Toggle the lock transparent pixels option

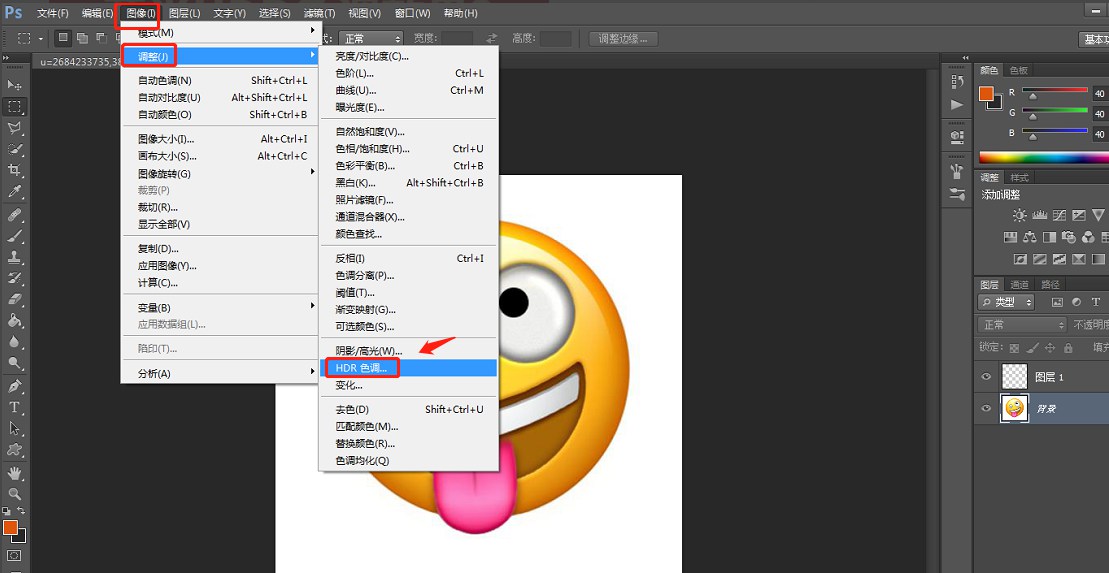1014,348
